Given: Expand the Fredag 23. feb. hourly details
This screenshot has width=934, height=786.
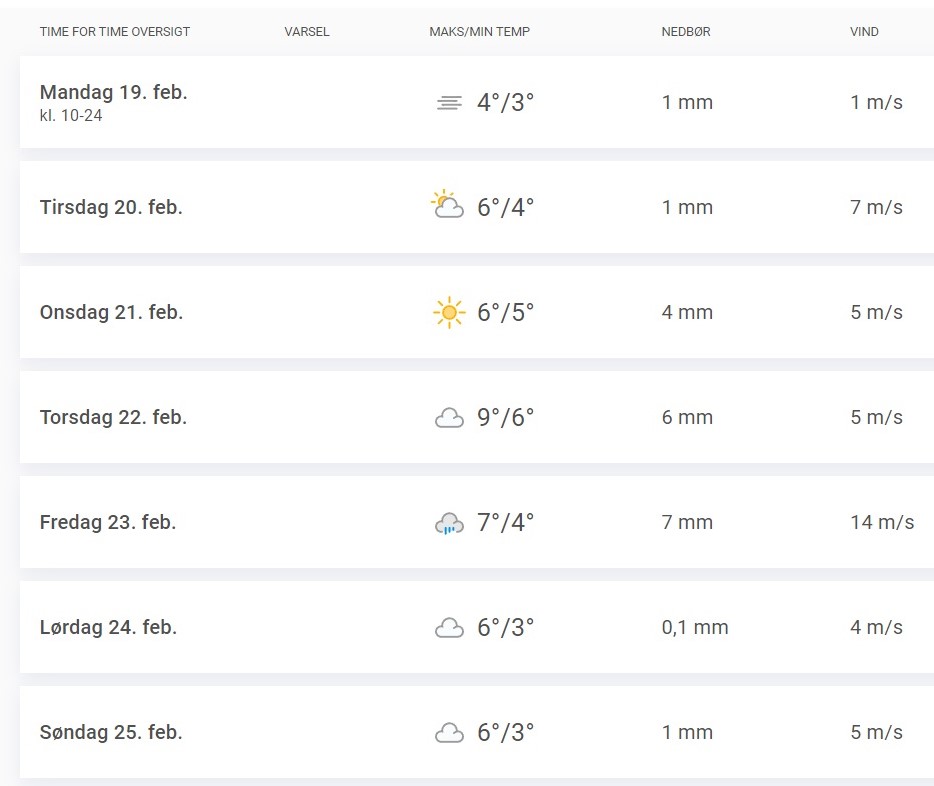Looking at the screenshot, I should (108, 523).
